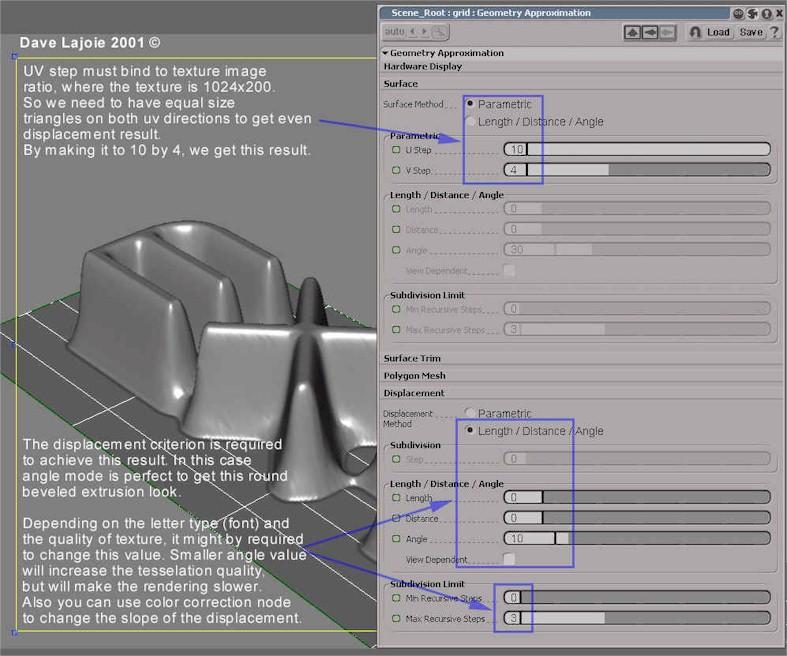Viewport: 787px width, 656px height.
Task: Click the displacement Angle animation marker
Action: [396, 538]
